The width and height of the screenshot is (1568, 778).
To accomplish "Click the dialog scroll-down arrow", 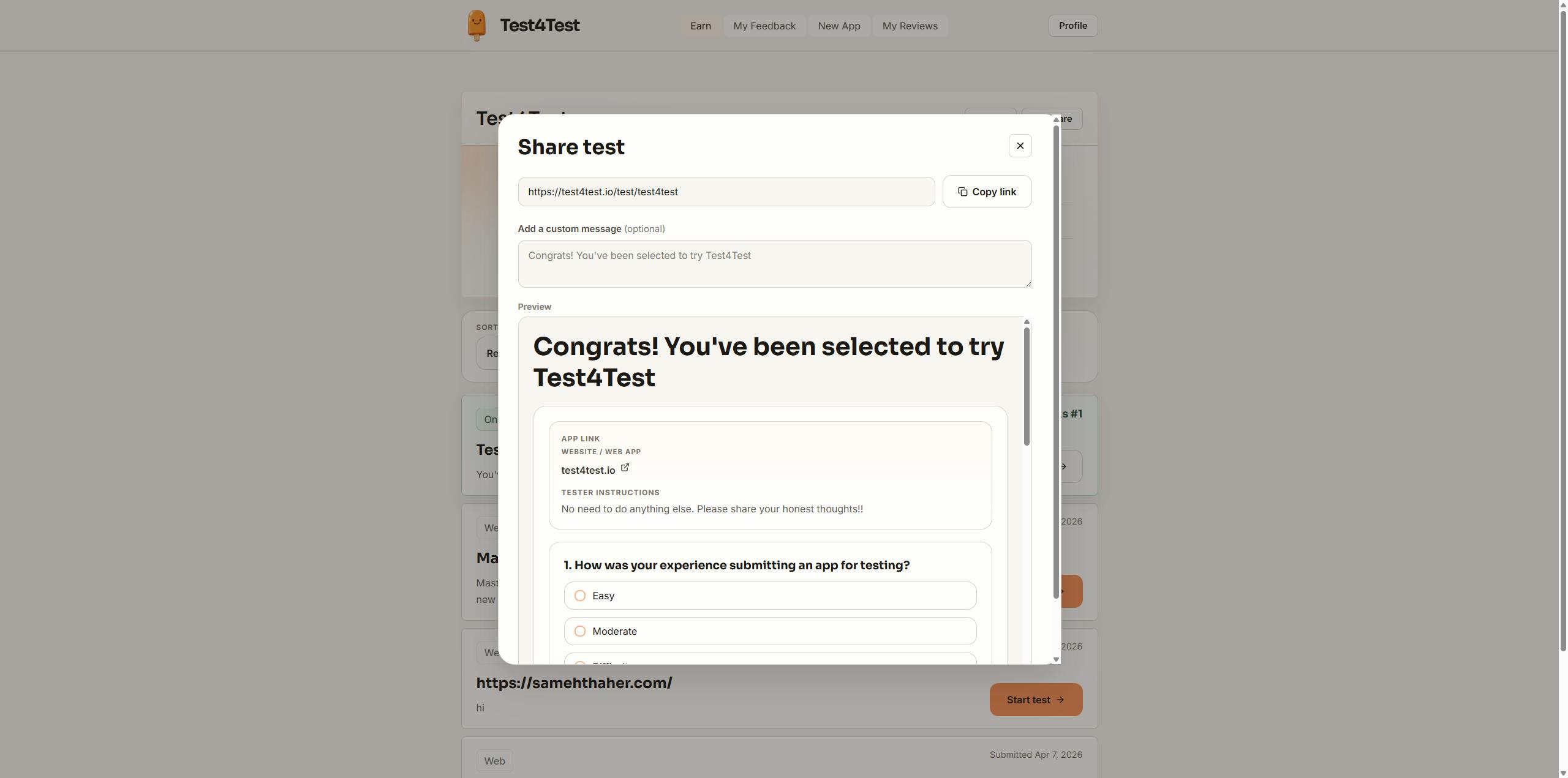I will click(1056, 659).
